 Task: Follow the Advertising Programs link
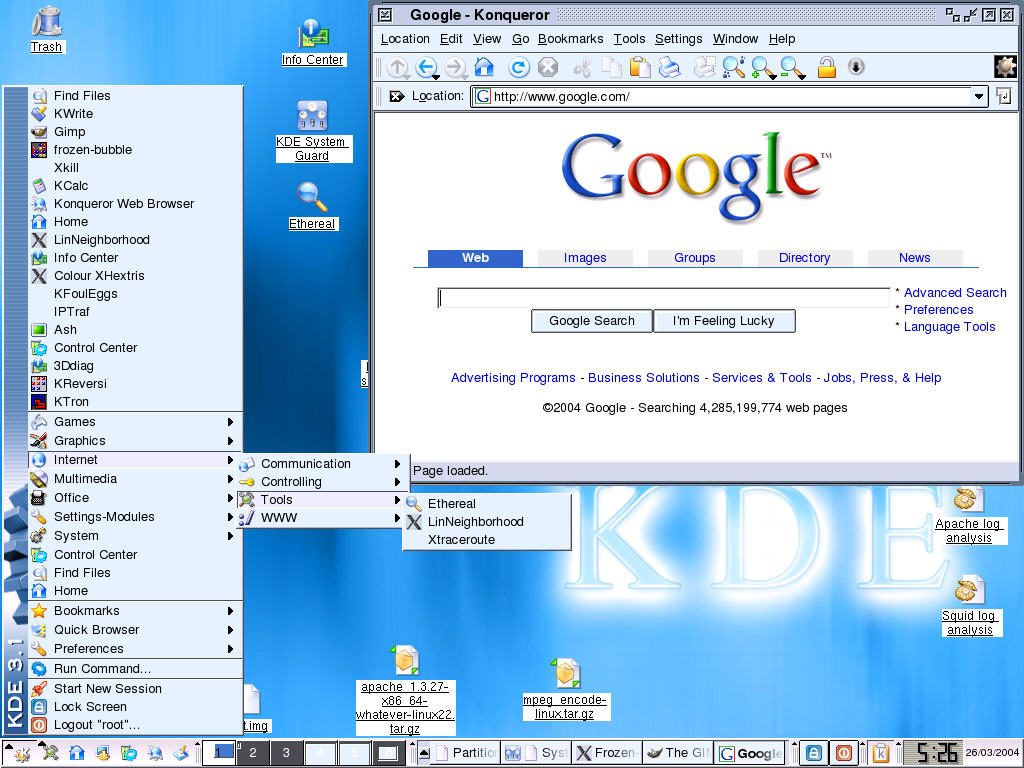point(513,377)
